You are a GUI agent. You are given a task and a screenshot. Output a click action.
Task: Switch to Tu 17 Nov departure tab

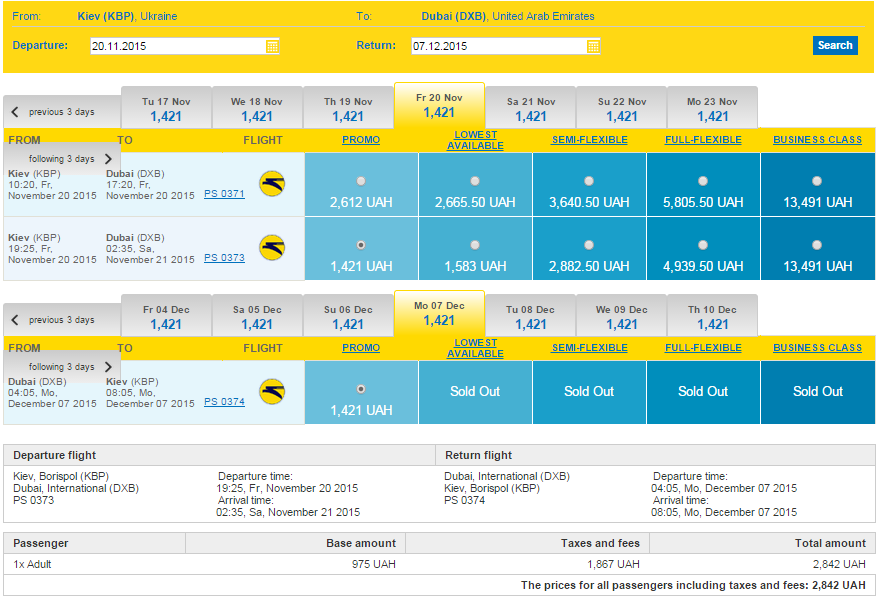click(166, 109)
